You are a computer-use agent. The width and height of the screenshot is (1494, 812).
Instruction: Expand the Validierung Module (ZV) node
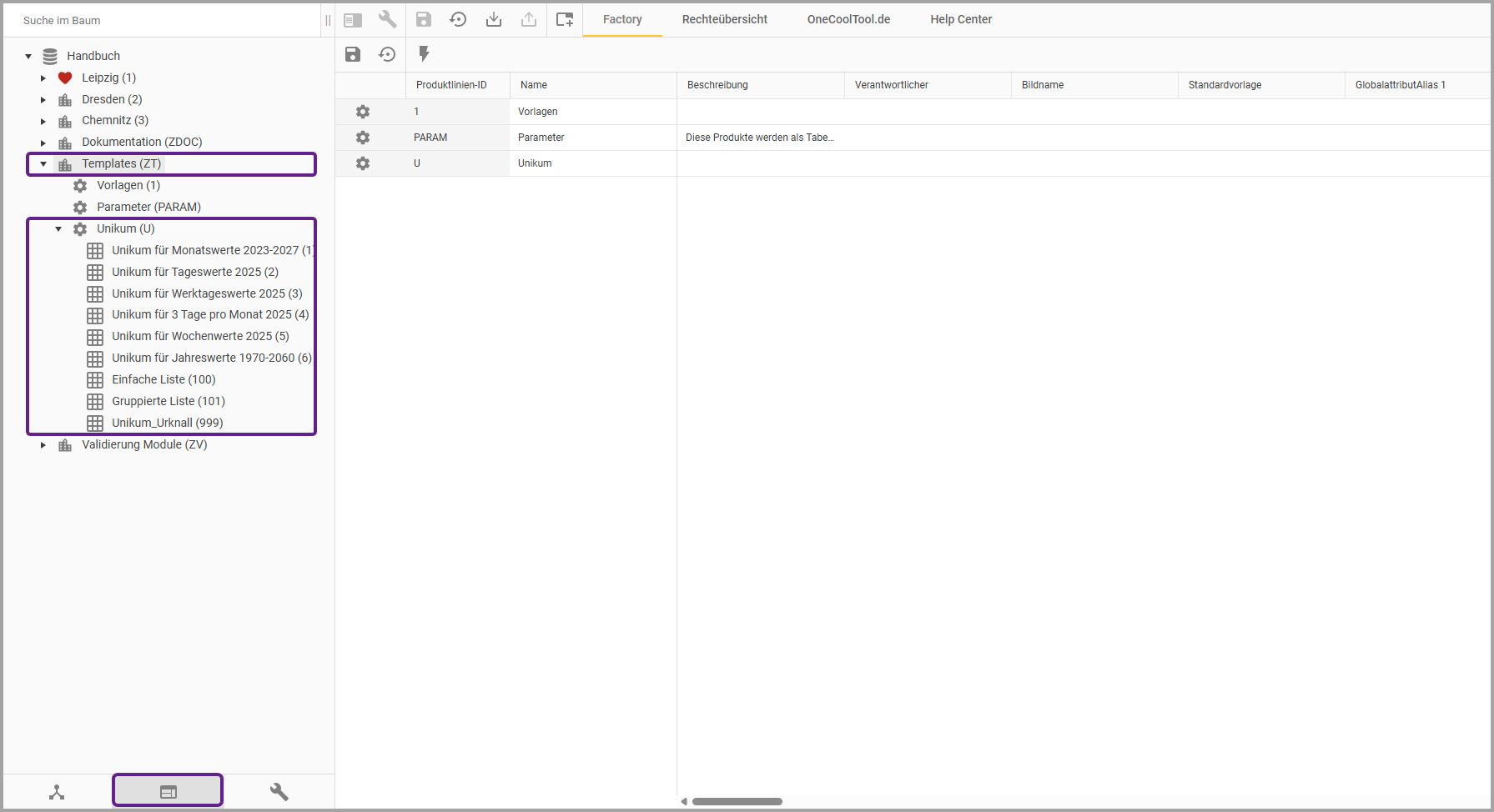pyautogui.click(x=43, y=445)
